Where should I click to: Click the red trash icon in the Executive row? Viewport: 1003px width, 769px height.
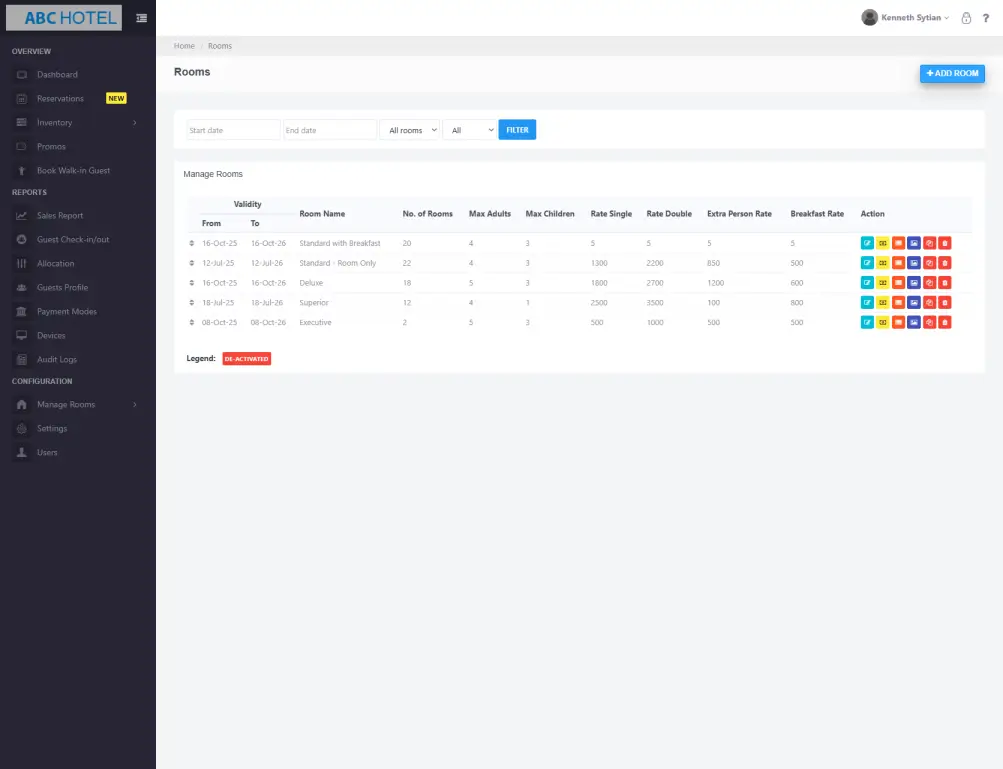[945, 322]
